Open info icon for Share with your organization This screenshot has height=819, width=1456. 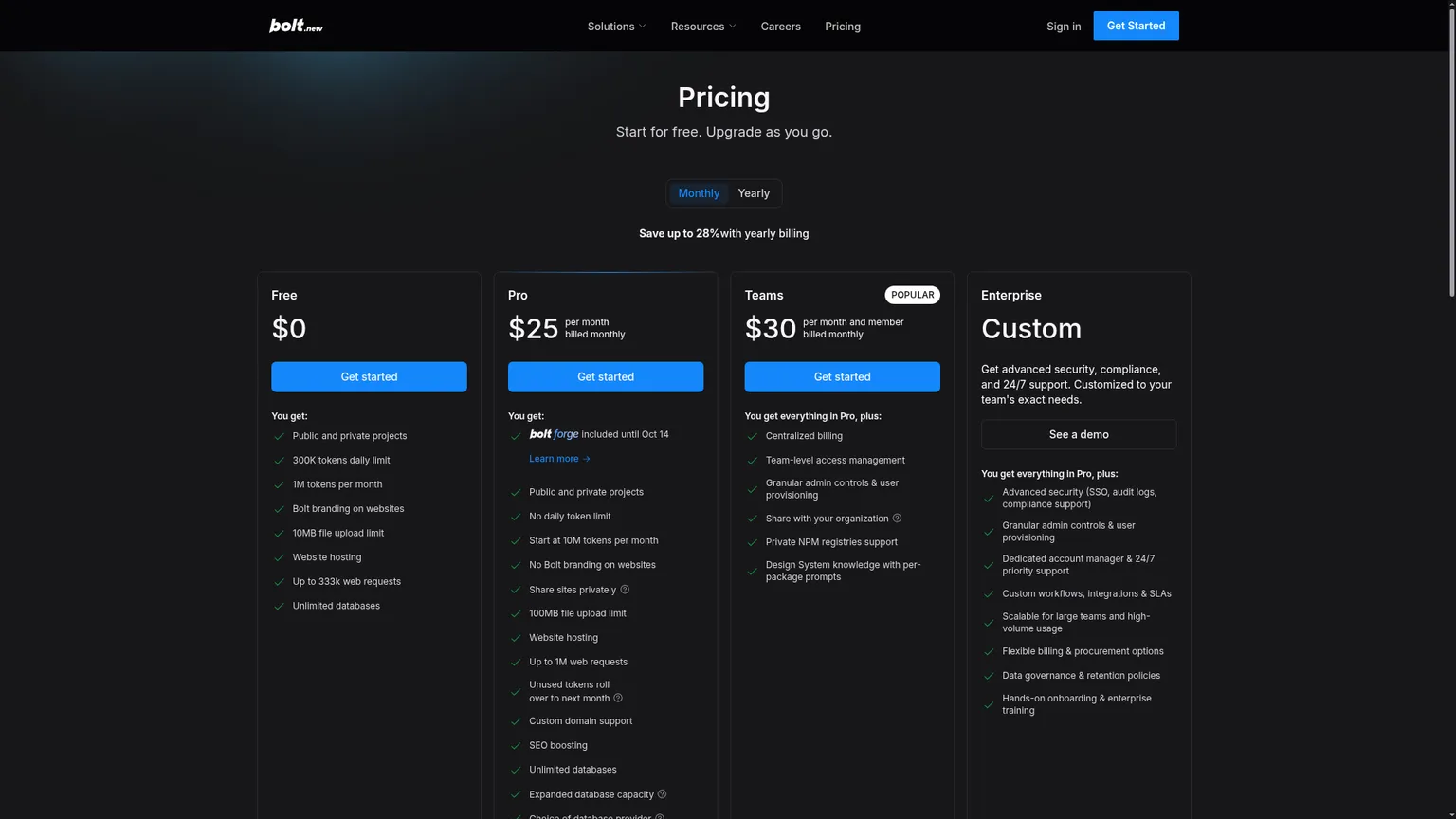[897, 519]
